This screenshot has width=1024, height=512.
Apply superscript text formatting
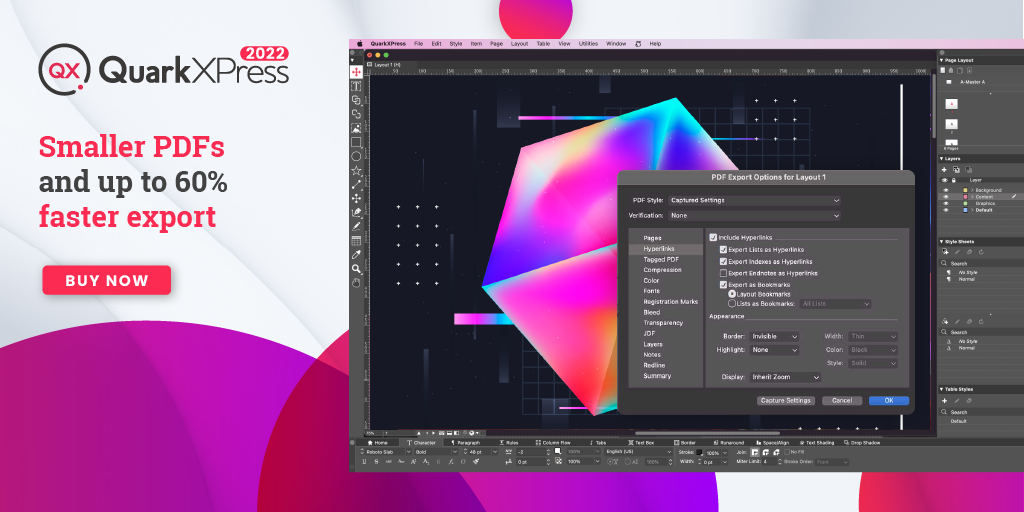(x=413, y=462)
